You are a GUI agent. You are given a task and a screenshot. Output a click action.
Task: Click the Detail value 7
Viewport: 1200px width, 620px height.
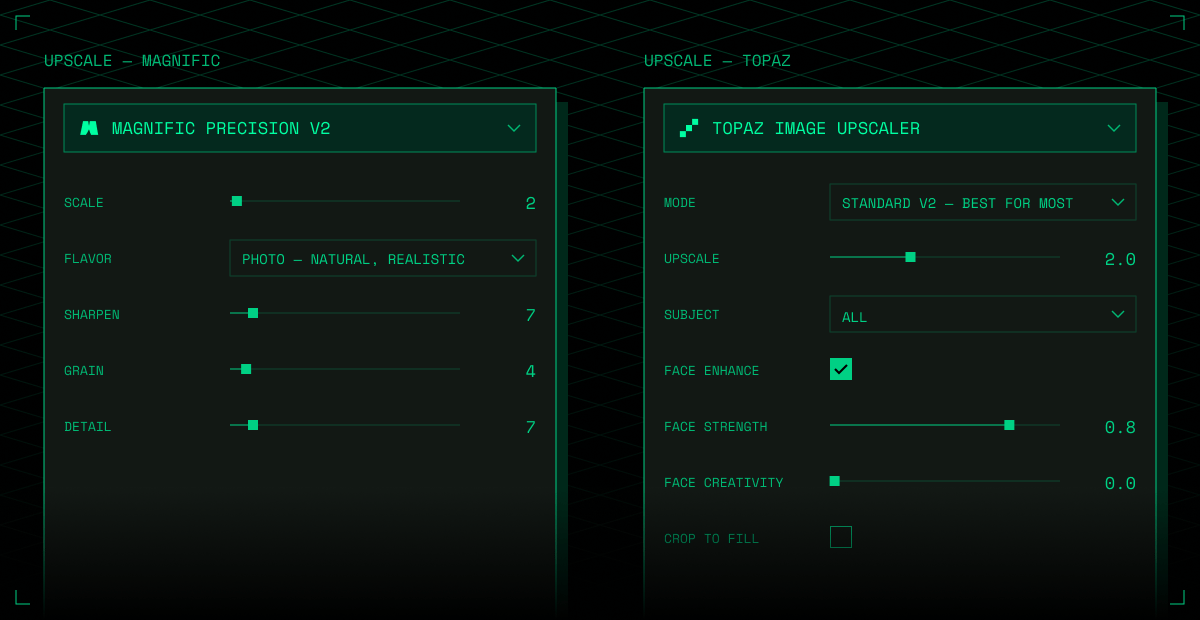tap(531, 428)
